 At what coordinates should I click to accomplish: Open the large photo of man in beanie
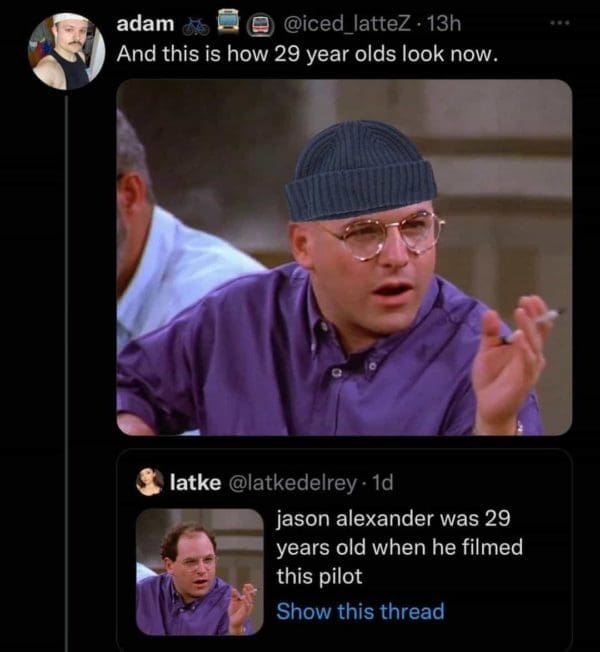pyautogui.click(x=344, y=257)
